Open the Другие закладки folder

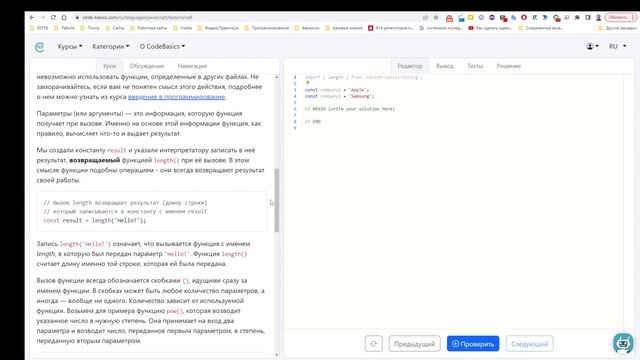click(x=617, y=28)
